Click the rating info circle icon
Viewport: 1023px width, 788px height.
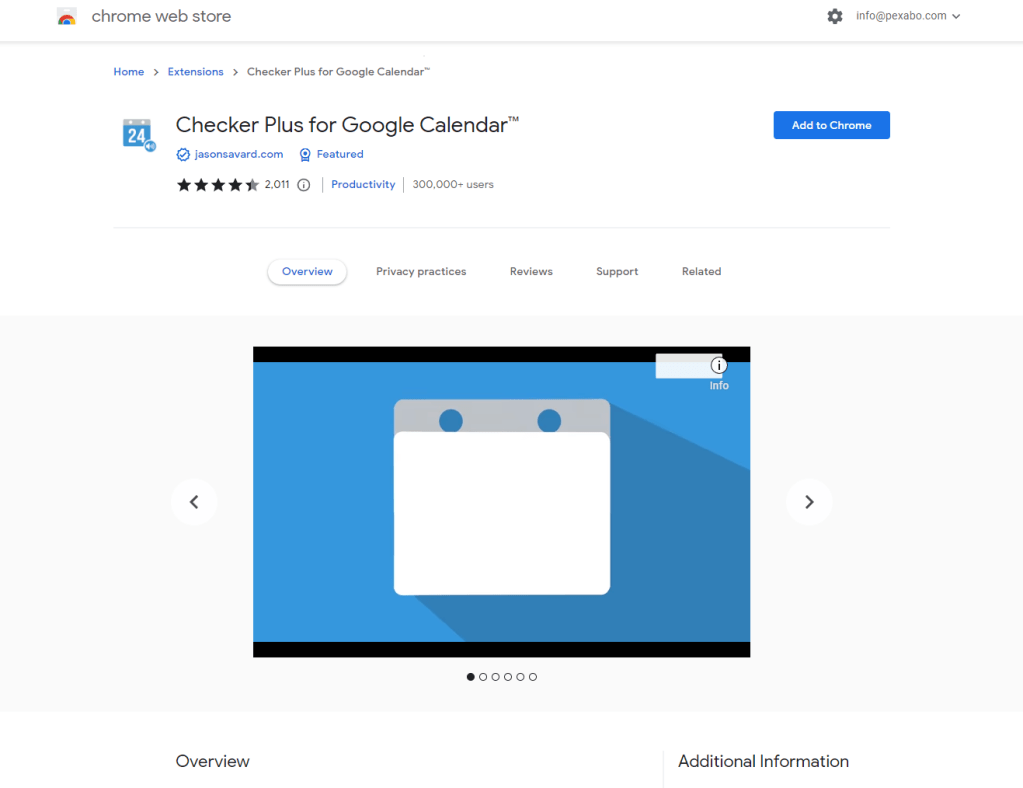click(x=303, y=185)
